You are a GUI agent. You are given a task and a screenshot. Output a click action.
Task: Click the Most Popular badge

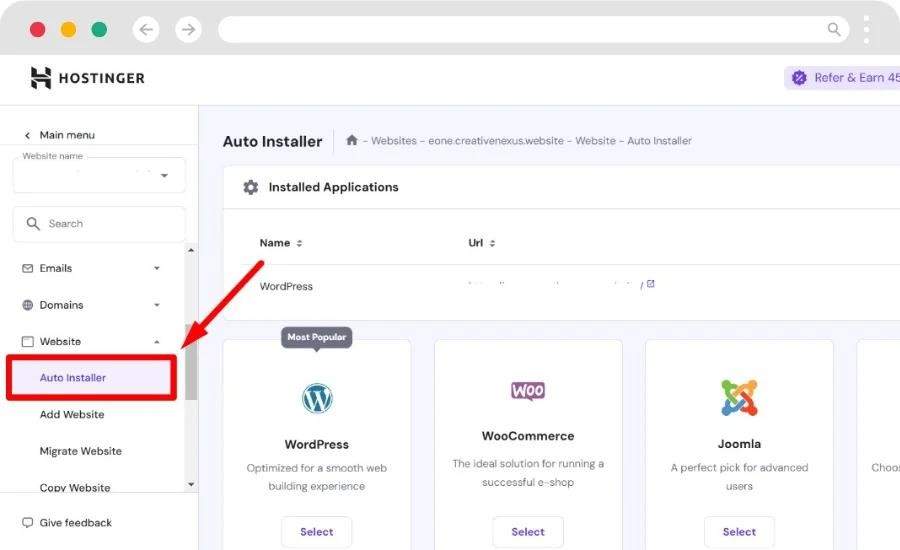point(316,337)
